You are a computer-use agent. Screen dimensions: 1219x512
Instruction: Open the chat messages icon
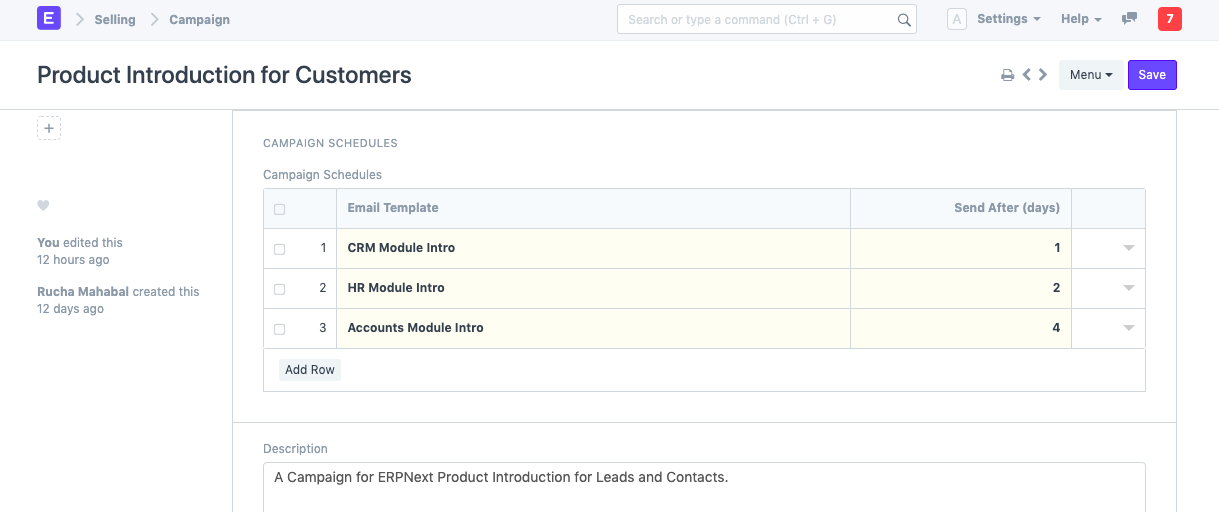(x=1130, y=19)
